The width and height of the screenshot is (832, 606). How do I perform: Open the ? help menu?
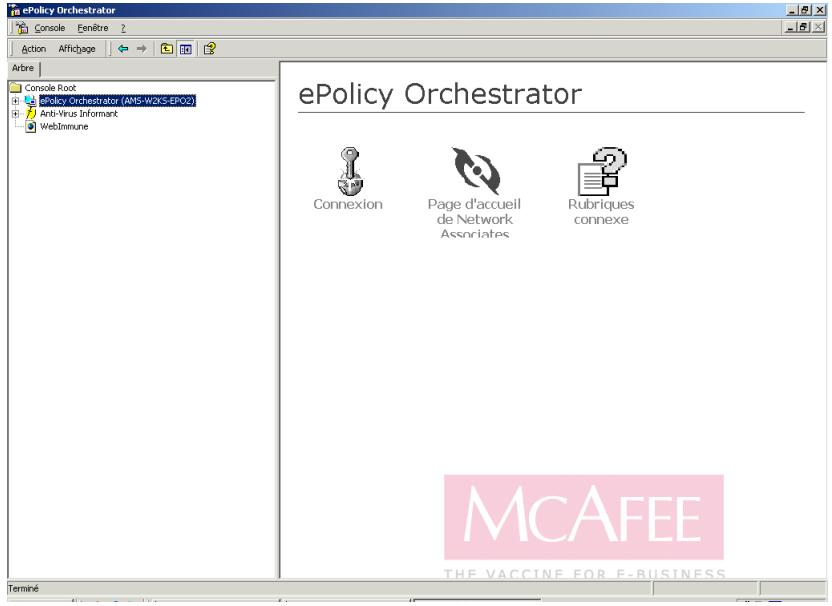(x=123, y=28)
